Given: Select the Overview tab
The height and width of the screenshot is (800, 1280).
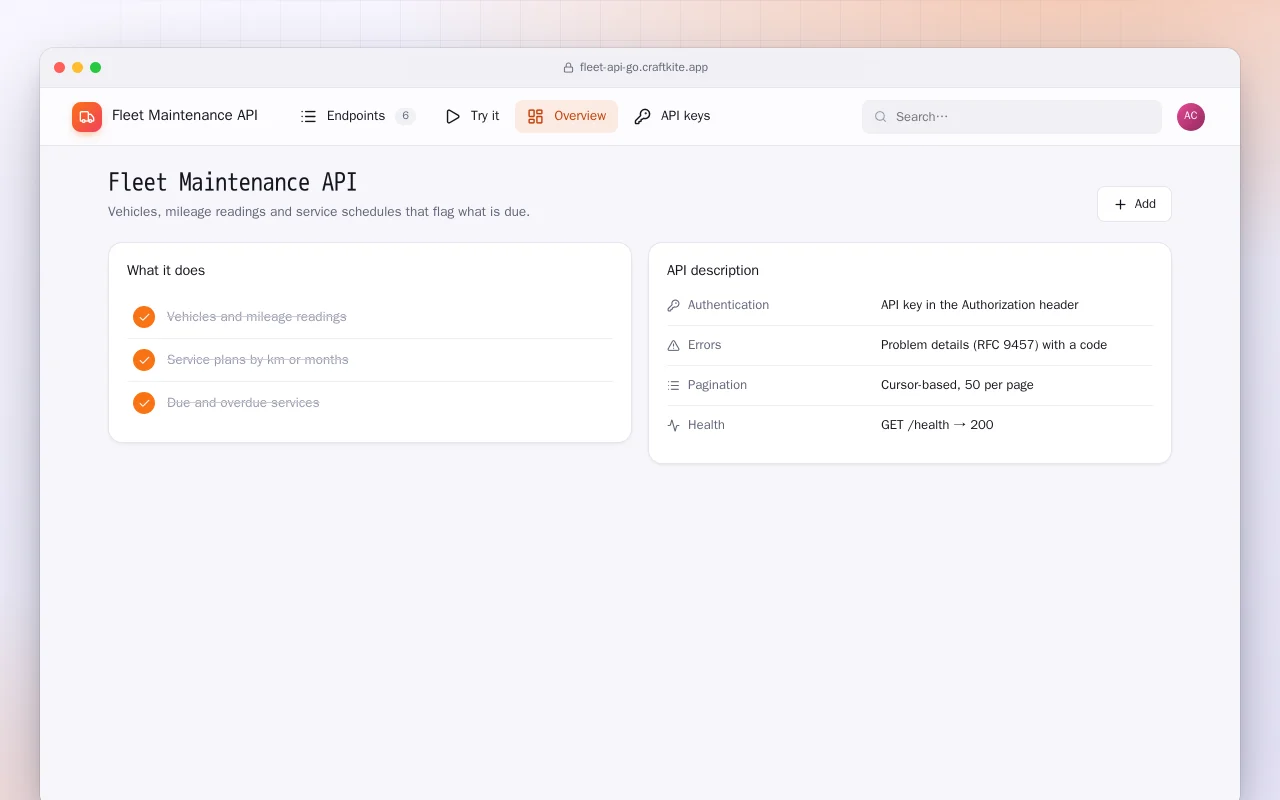Looking at the screenshot, I should tap(566, 116).
